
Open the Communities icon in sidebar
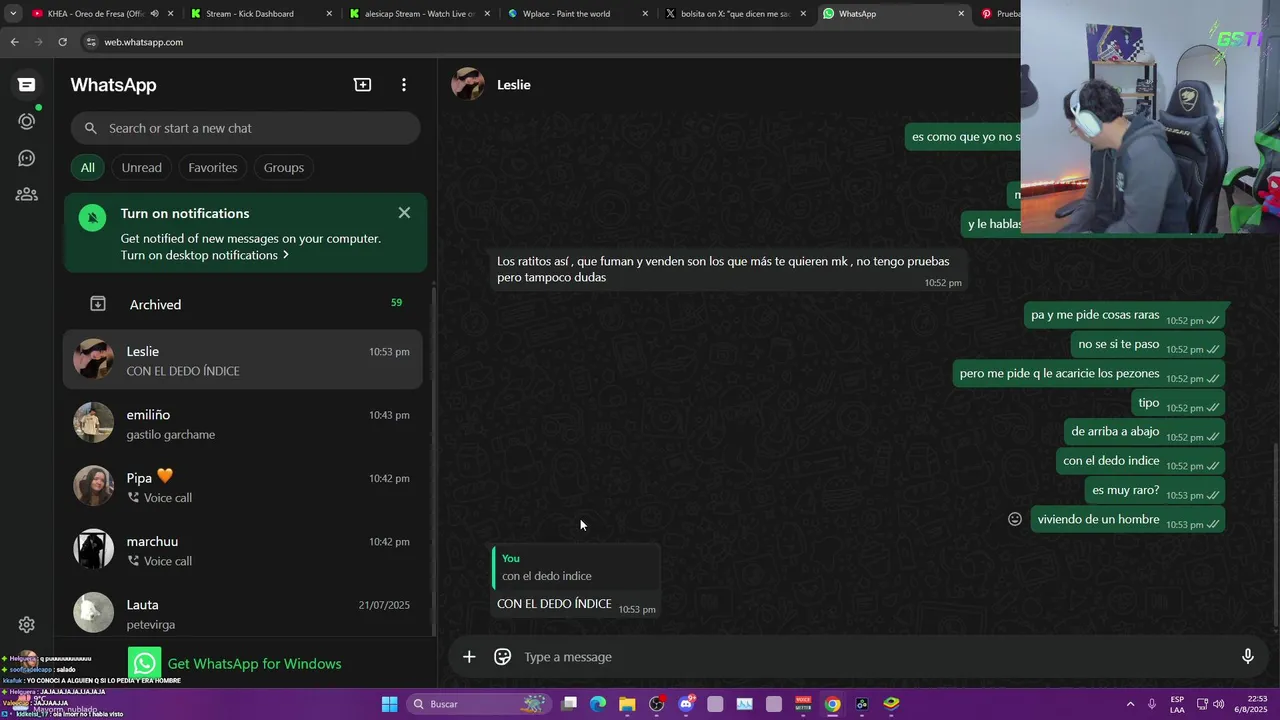pyautogui.click(x=27, y=195)
